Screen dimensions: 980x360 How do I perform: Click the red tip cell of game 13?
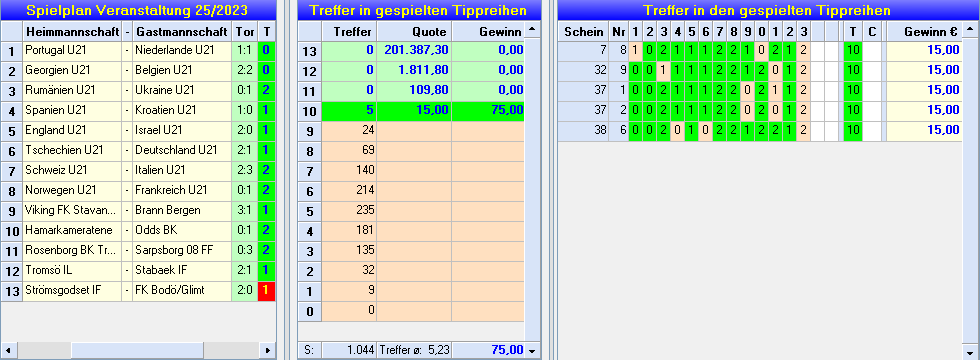click(x=266, y=291)
